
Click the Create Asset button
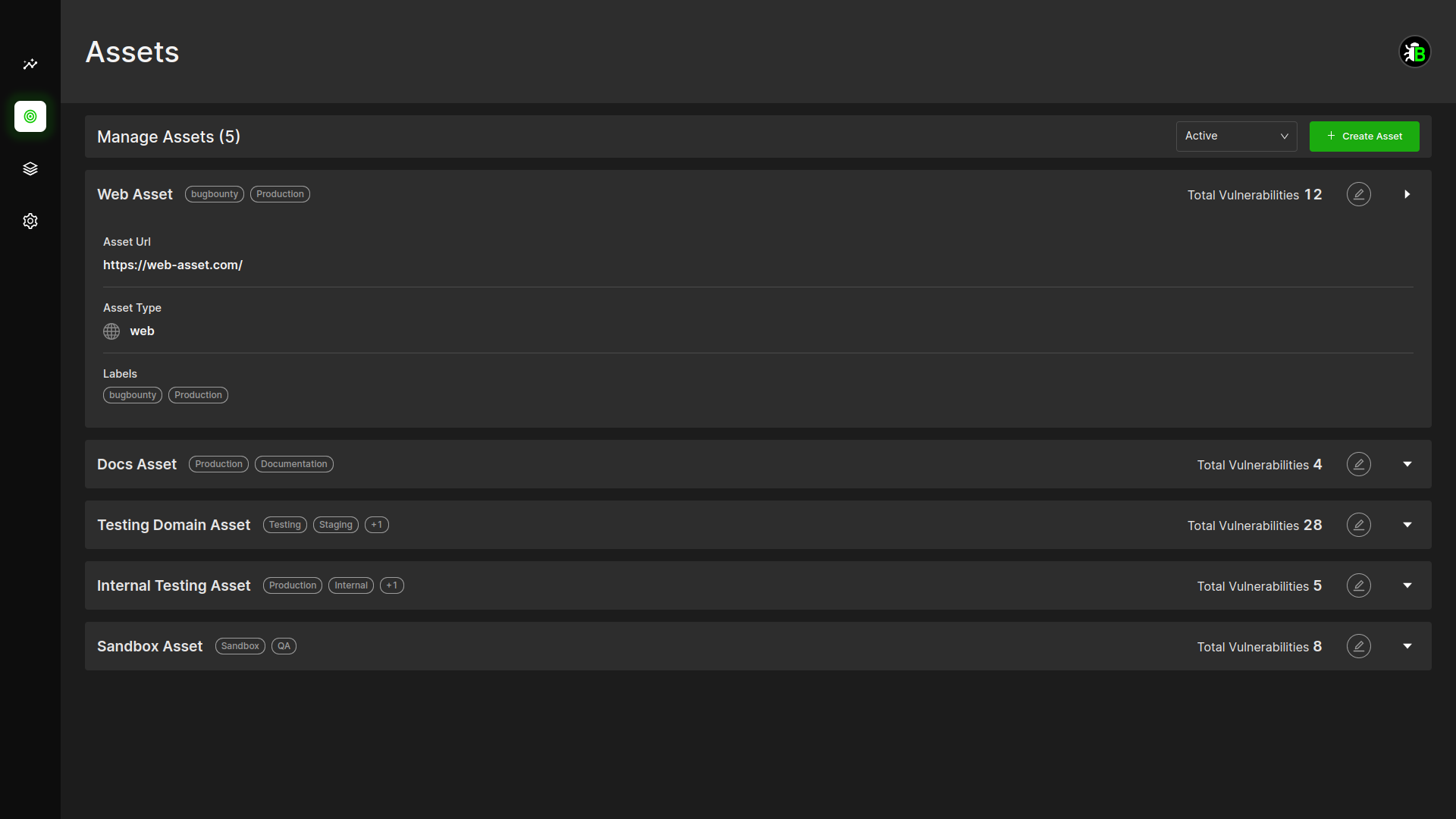click(1363, 136)
